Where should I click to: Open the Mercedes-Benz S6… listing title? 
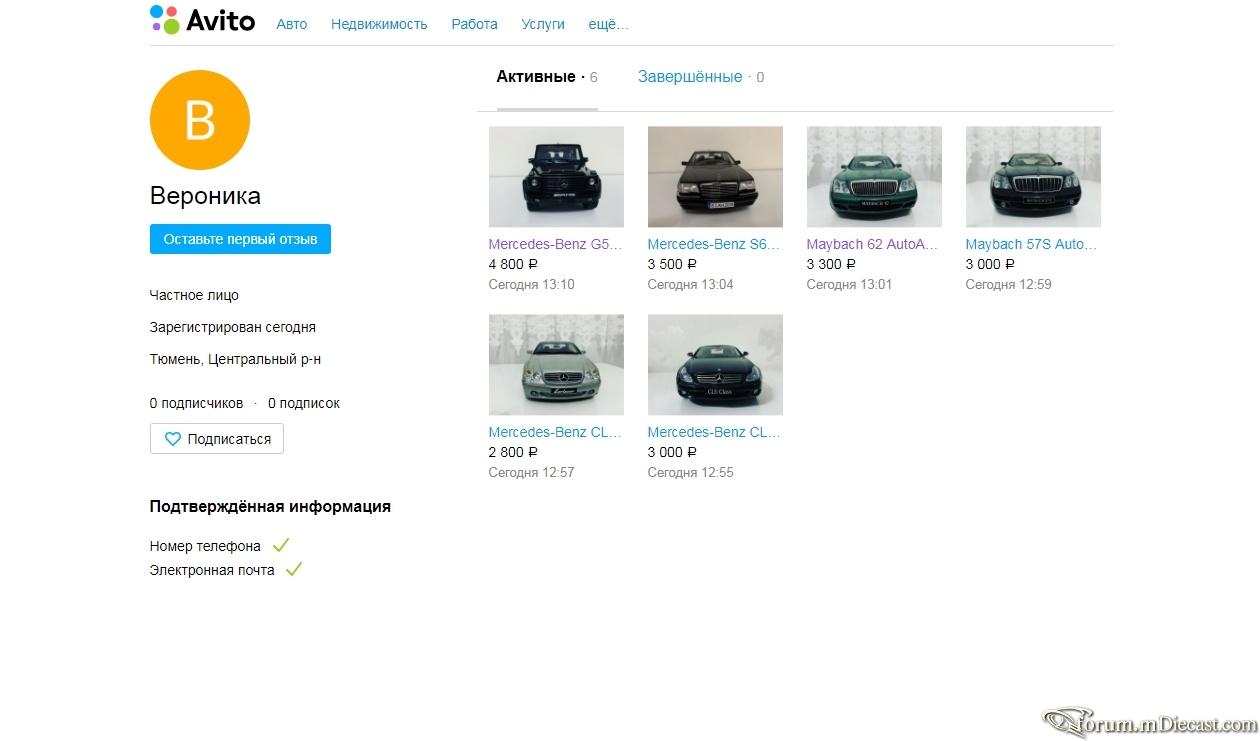click(x=714, y=244)
